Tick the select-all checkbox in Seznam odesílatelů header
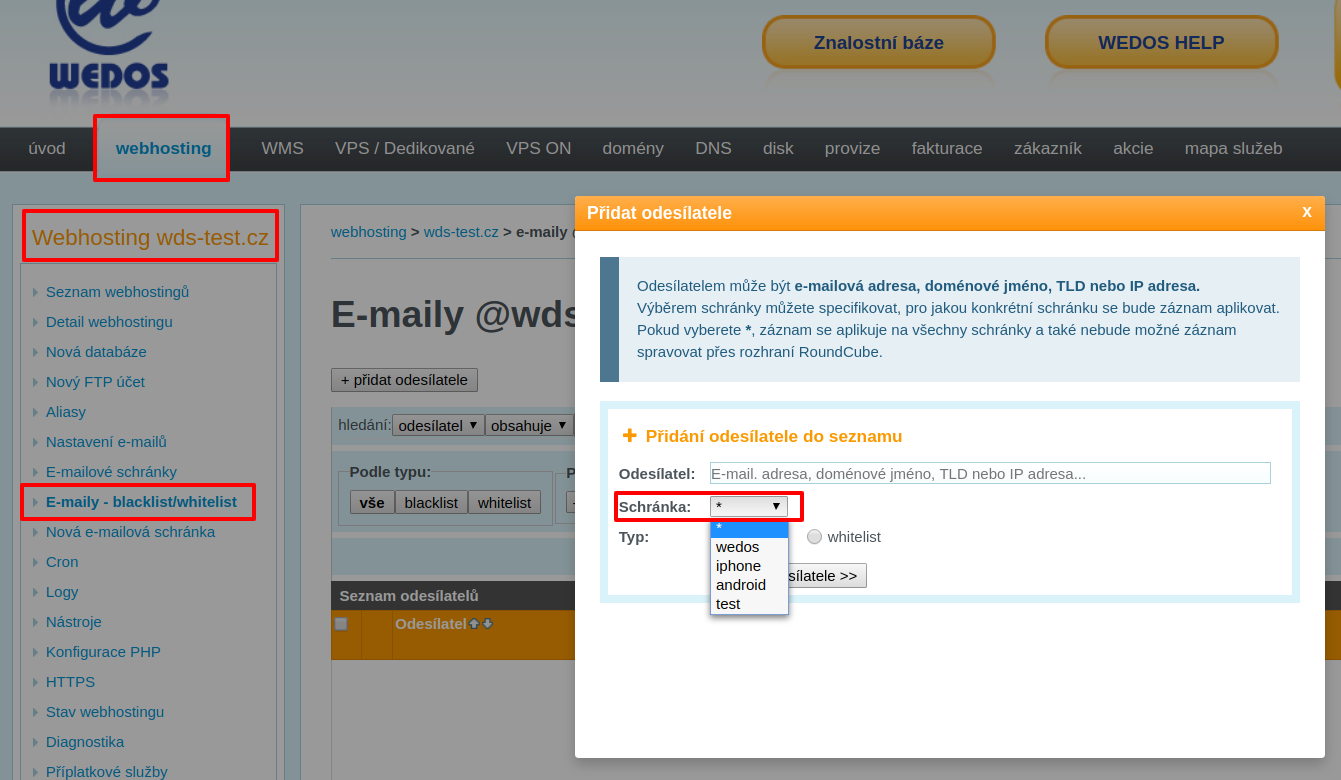The image size is (1341, 780). pyautogui.click(x=341, y=624)
